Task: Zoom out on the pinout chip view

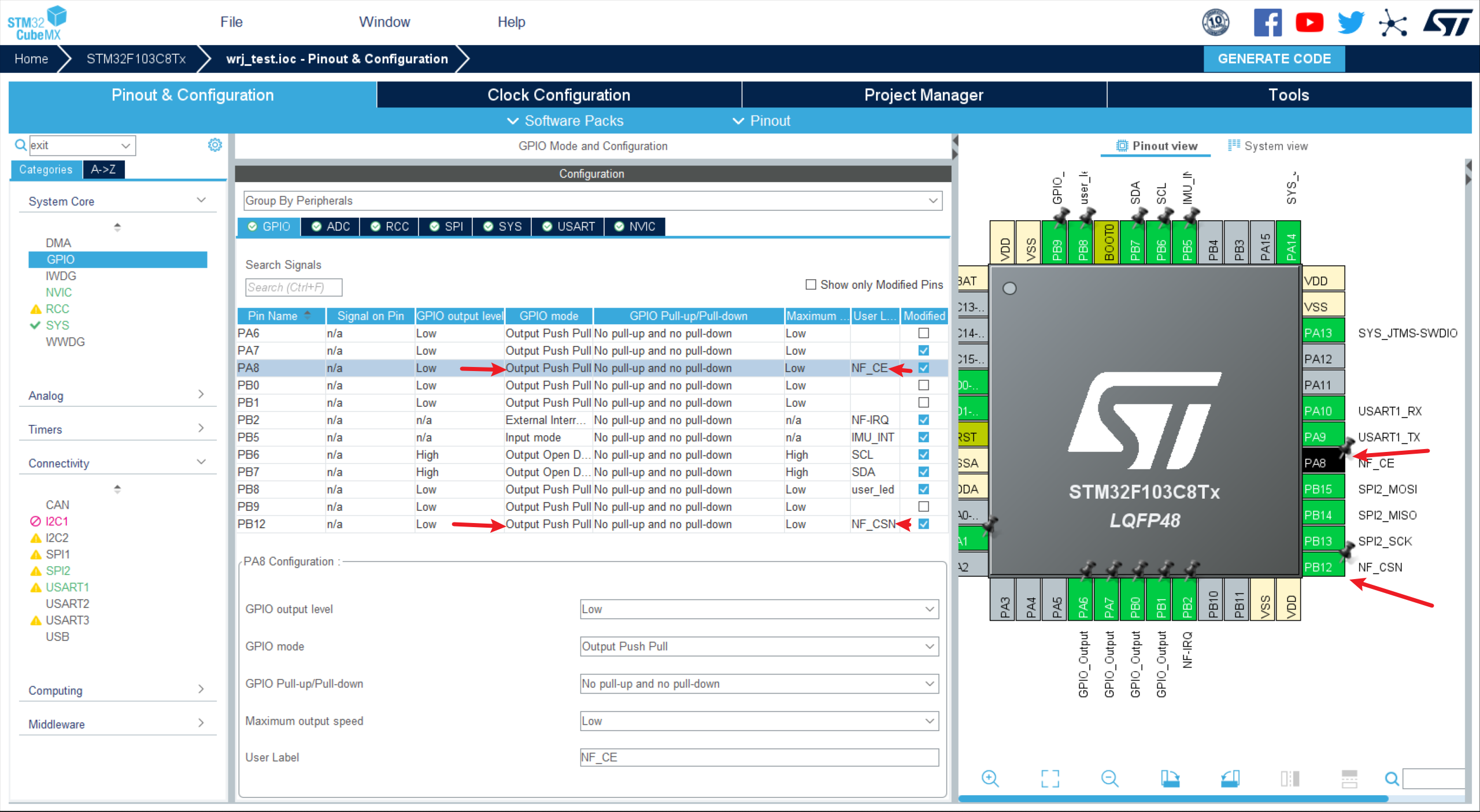Action: [x=1109, y=778]
